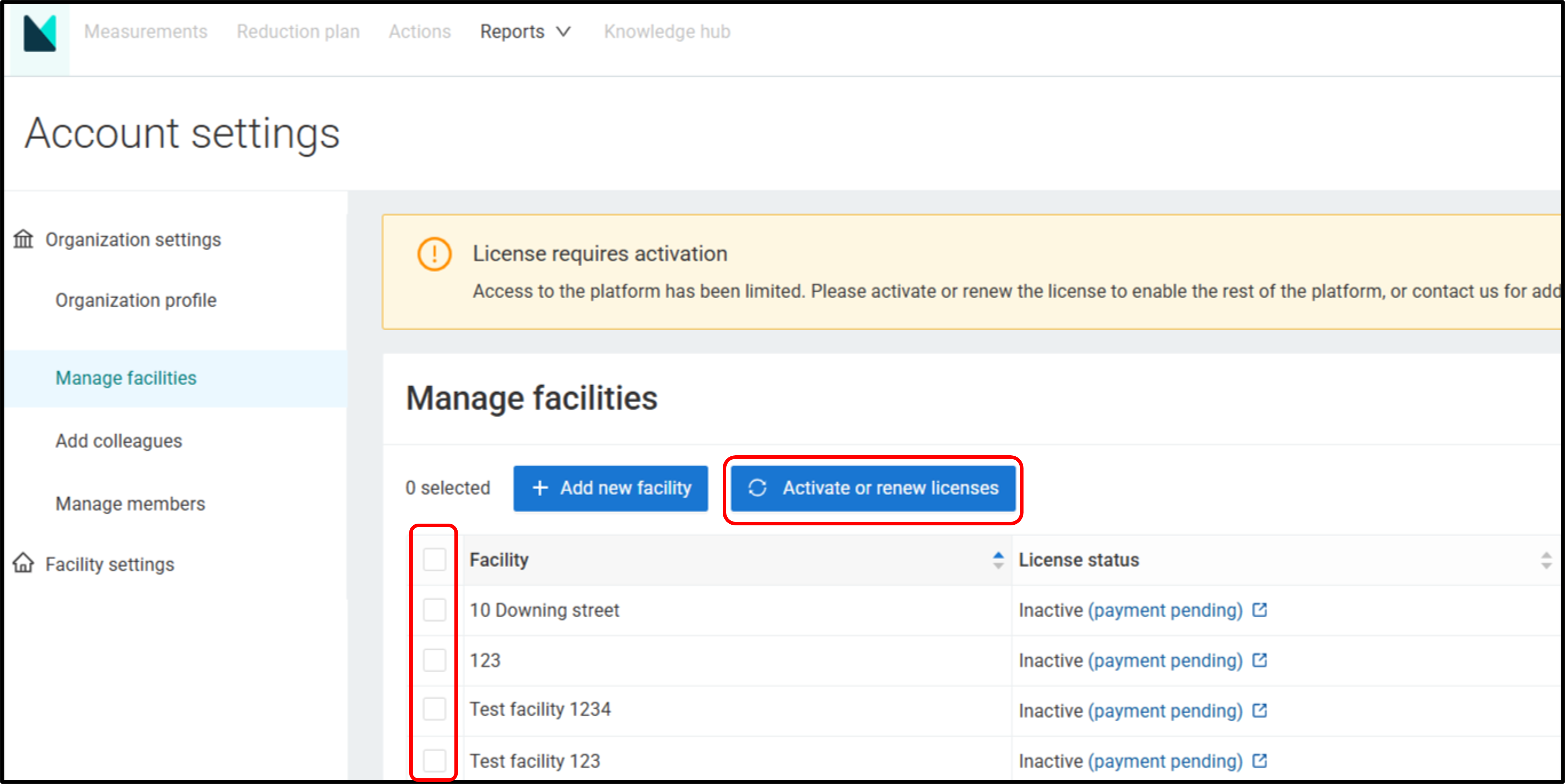
Task: Check the box for Test facility 1234
Action: point(434,709)
